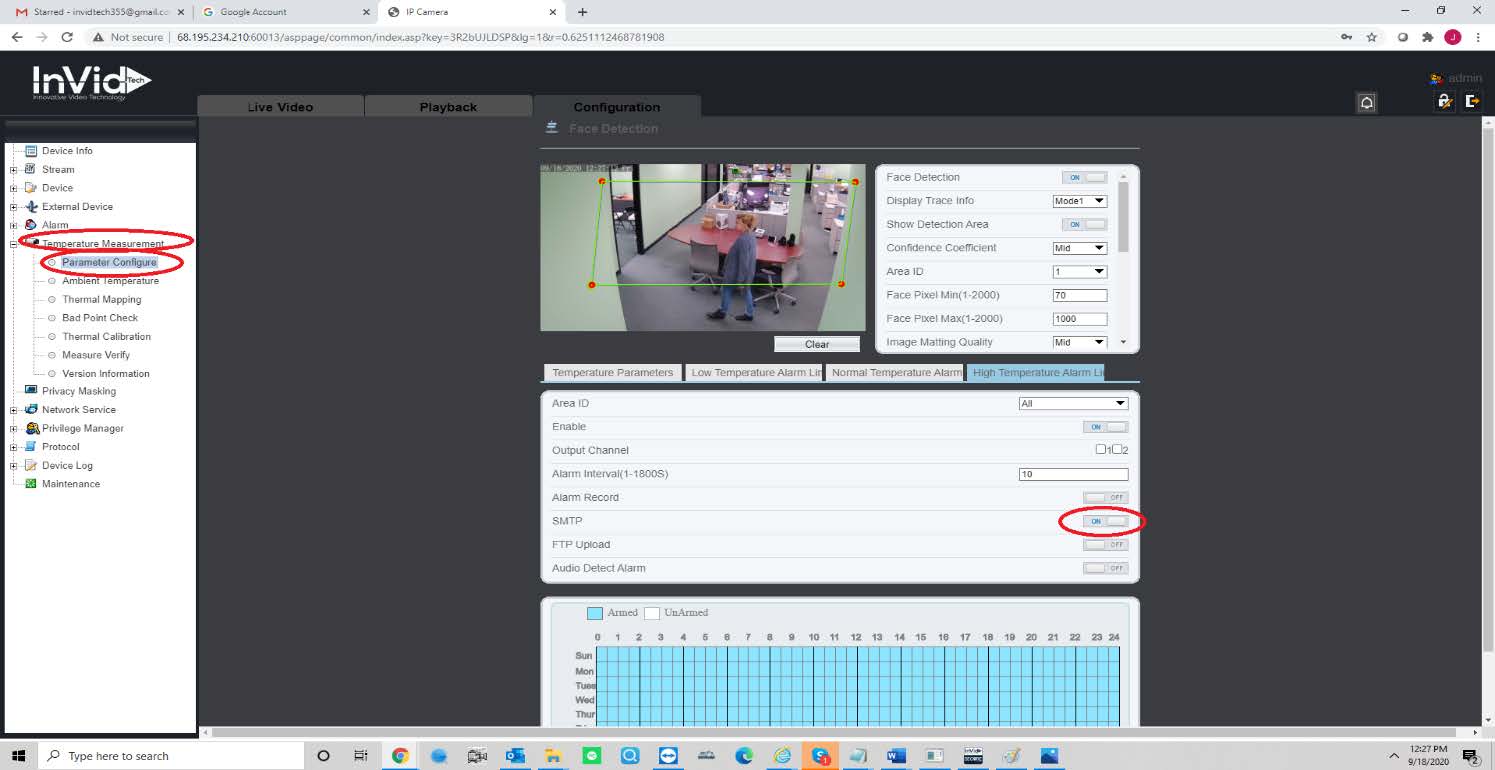Switch to the Live Video tab
1495x770 pixels.
tap(280, 107)
